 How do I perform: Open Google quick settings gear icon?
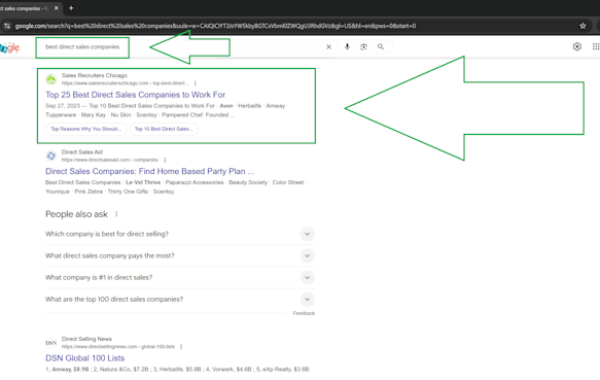click(577, 47)
